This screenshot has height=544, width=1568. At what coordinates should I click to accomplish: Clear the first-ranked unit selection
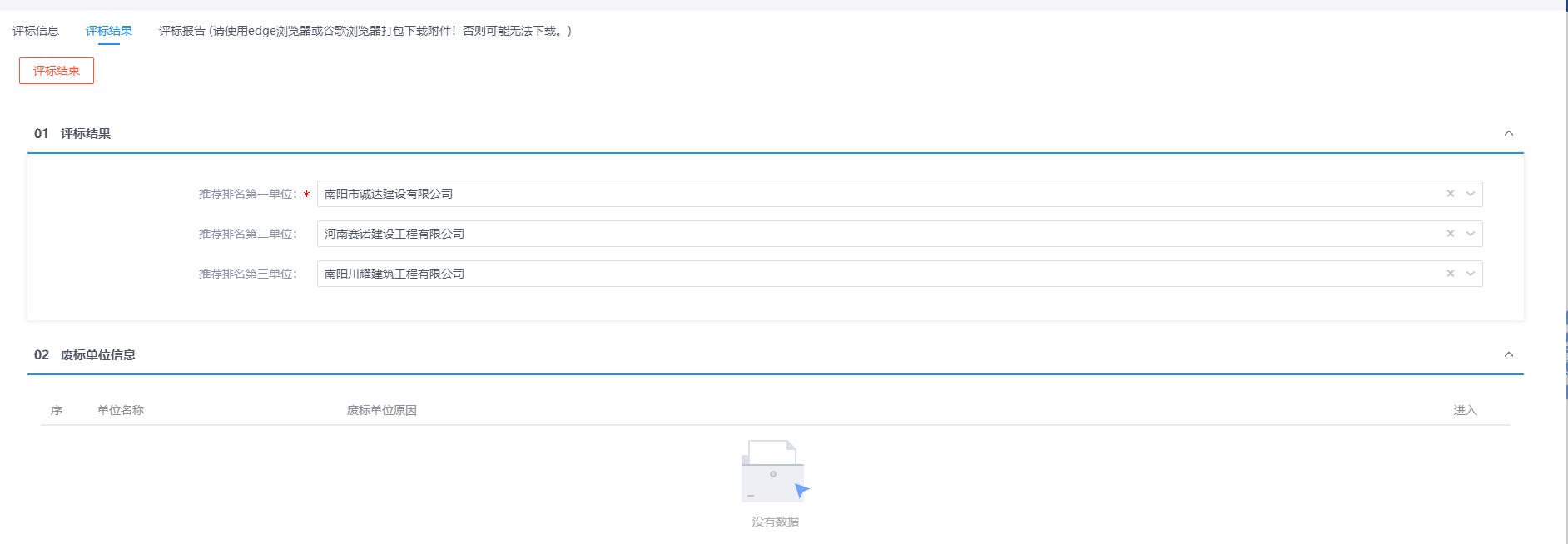[1451, 194]
